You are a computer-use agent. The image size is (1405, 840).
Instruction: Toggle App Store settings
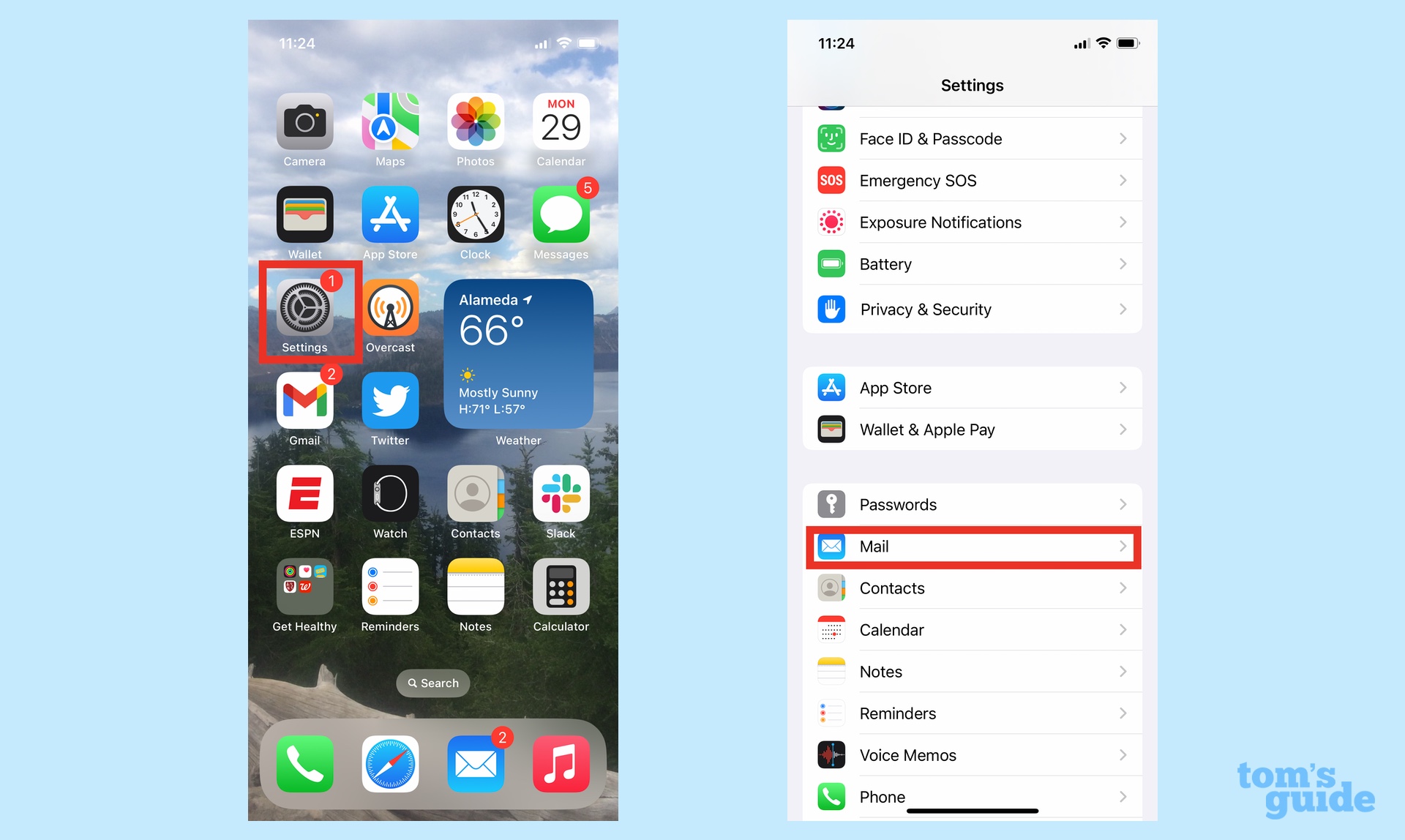(972, 388)
